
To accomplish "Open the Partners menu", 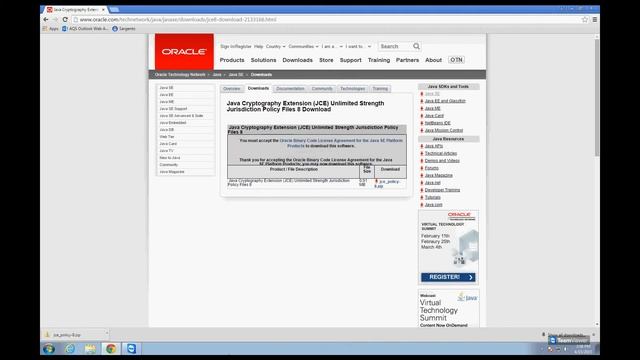I will click(407, 60).
